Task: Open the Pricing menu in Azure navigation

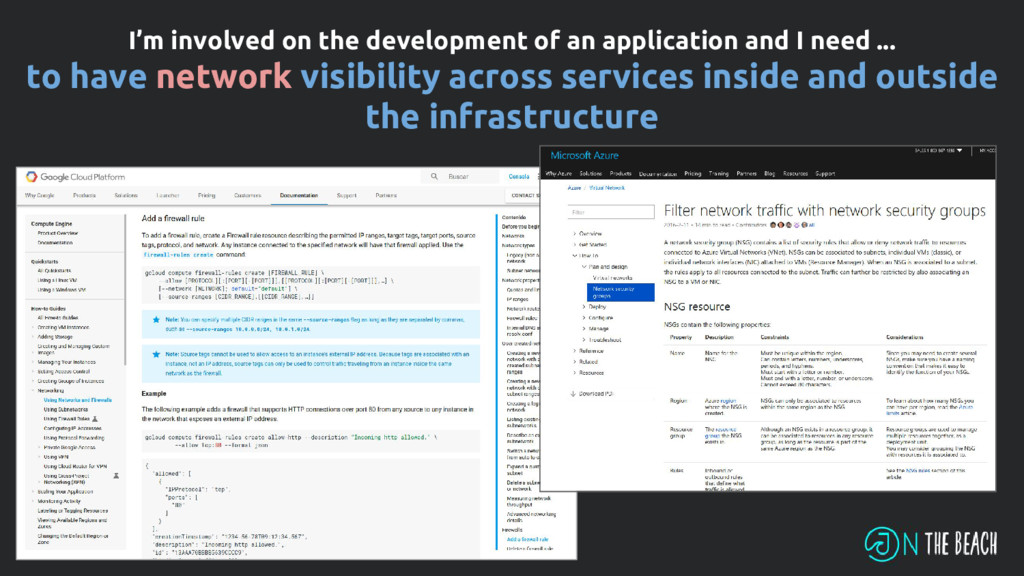Action: point(692,173)
